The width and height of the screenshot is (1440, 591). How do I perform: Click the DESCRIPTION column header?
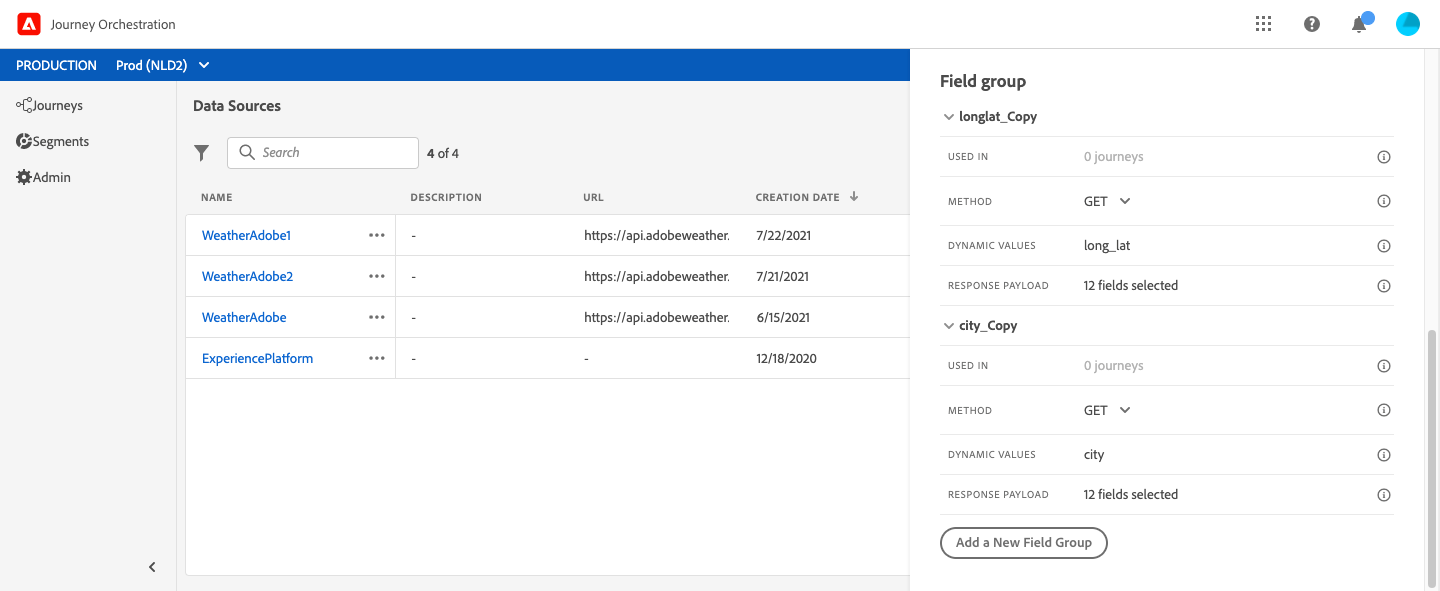[x=446, y=197]
